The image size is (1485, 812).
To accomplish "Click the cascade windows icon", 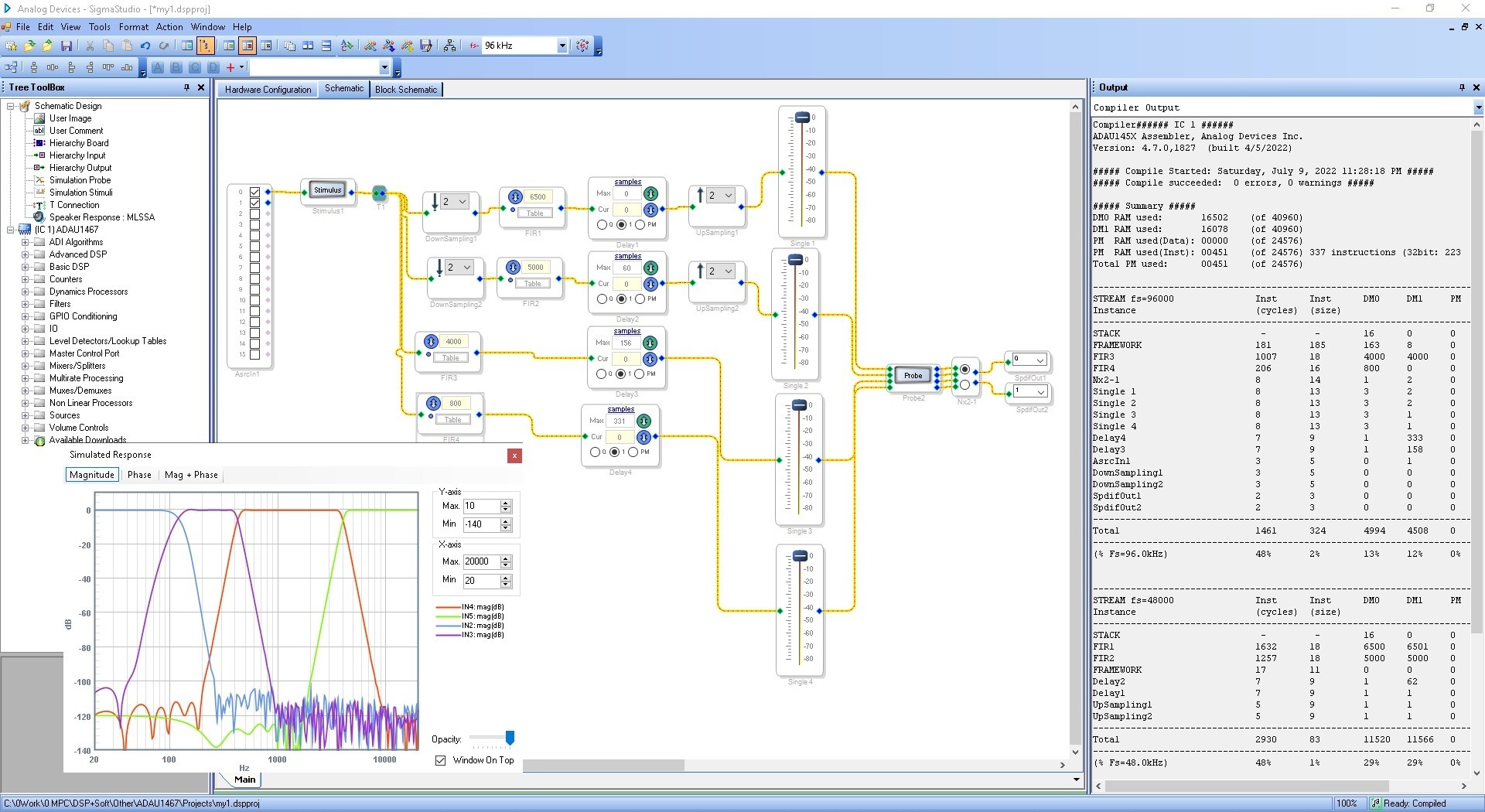I will point(289,46).
